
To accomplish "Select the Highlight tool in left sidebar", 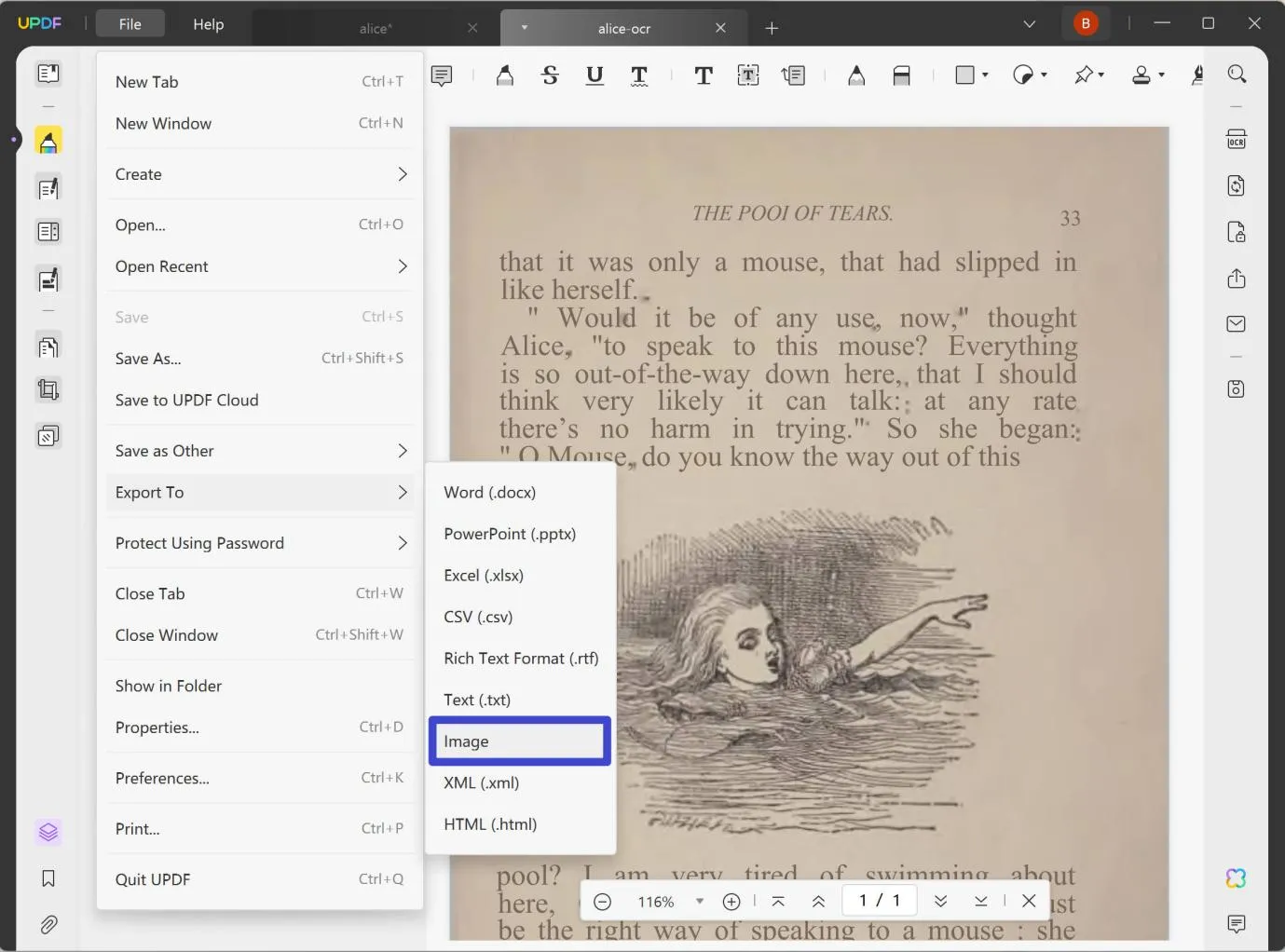I will (x=48, y=140).
